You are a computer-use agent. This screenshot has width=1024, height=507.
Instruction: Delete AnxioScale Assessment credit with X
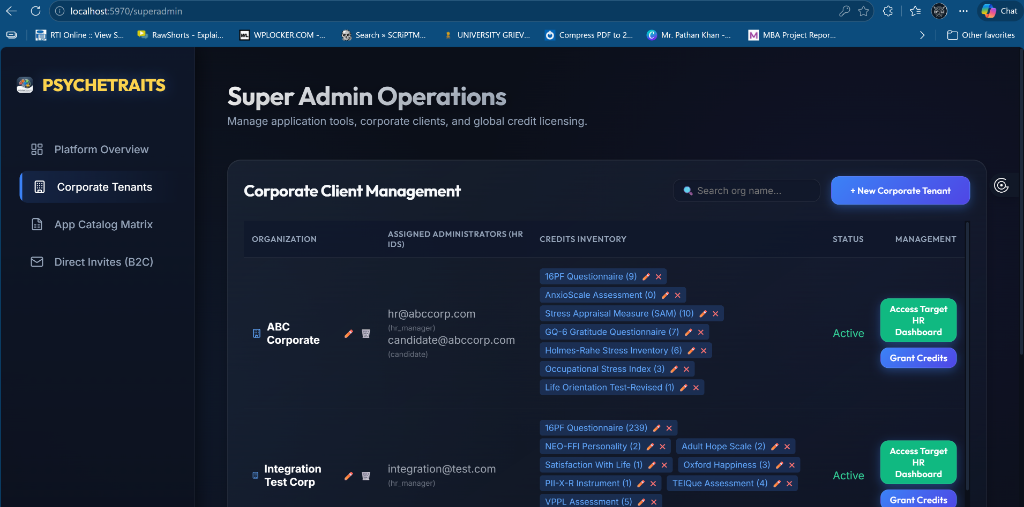678,295
